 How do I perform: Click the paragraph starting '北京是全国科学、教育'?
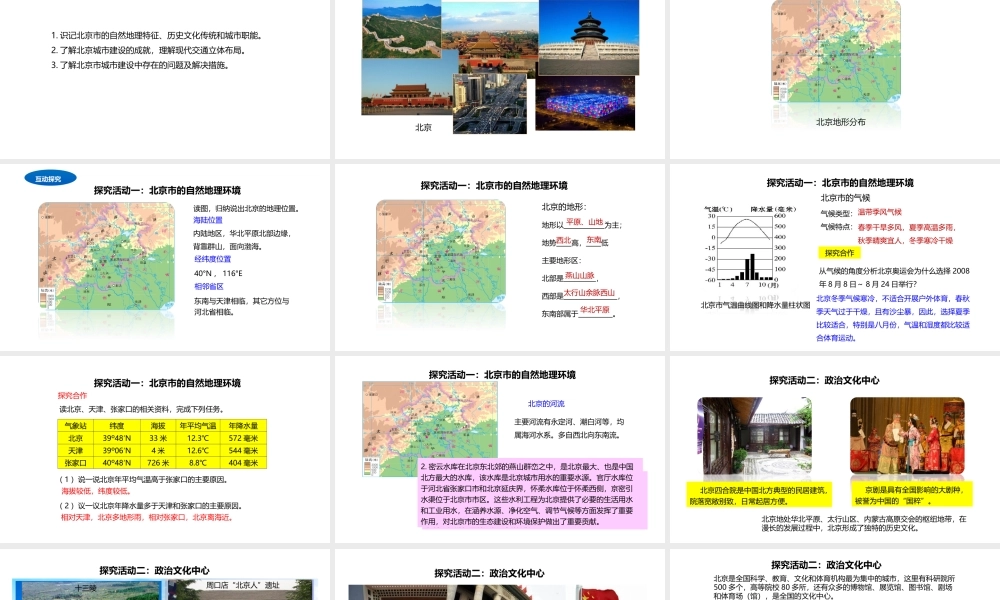[x=834, y=587]
